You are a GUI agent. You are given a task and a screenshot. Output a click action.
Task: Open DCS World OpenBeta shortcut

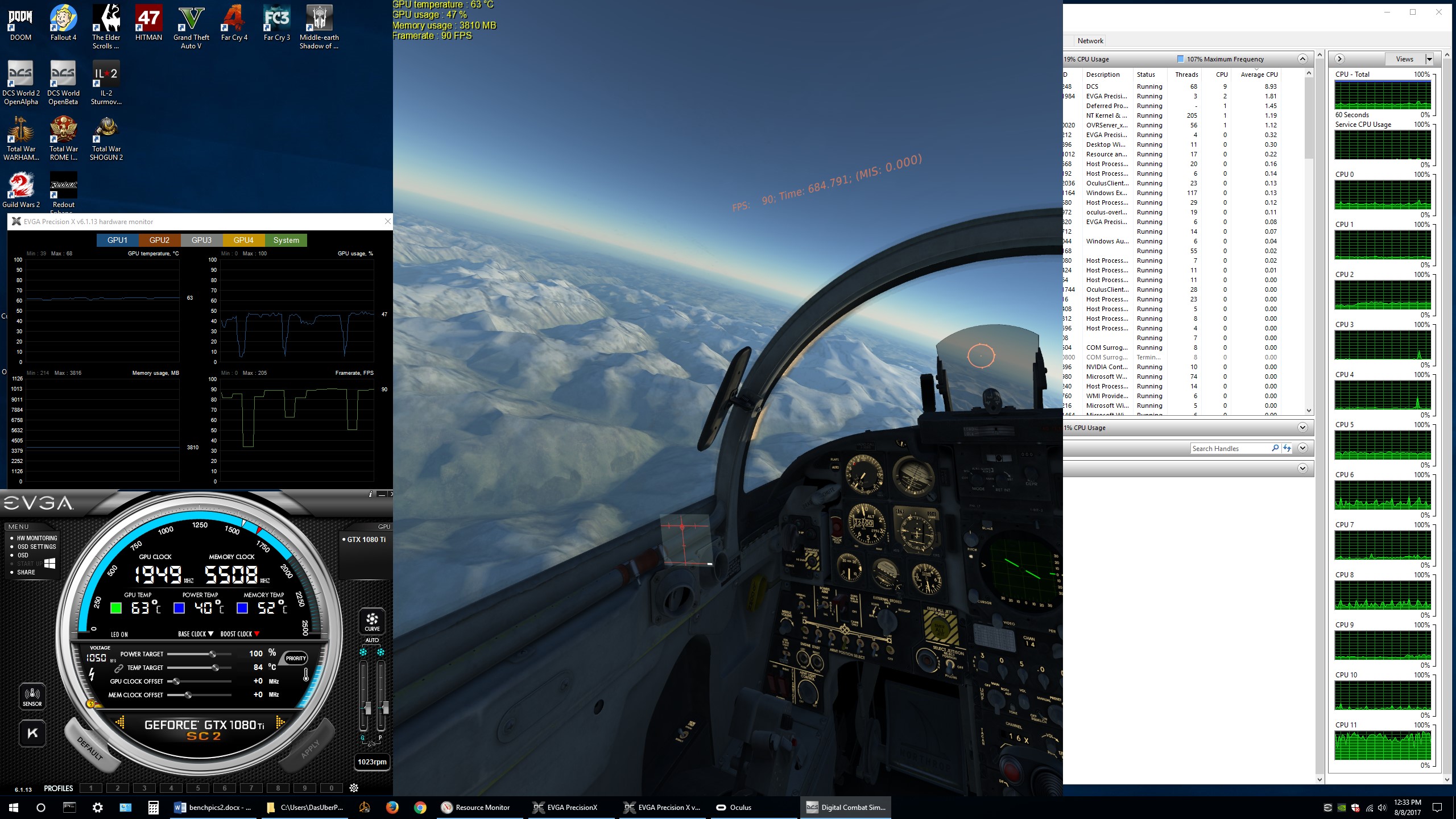pyautogui.click(x=63, y=83)
